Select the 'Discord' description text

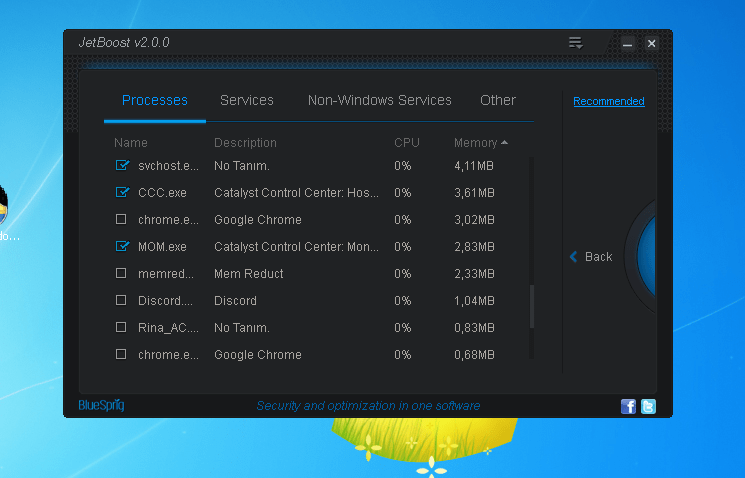pyautogui.click(x=235, y=301)
